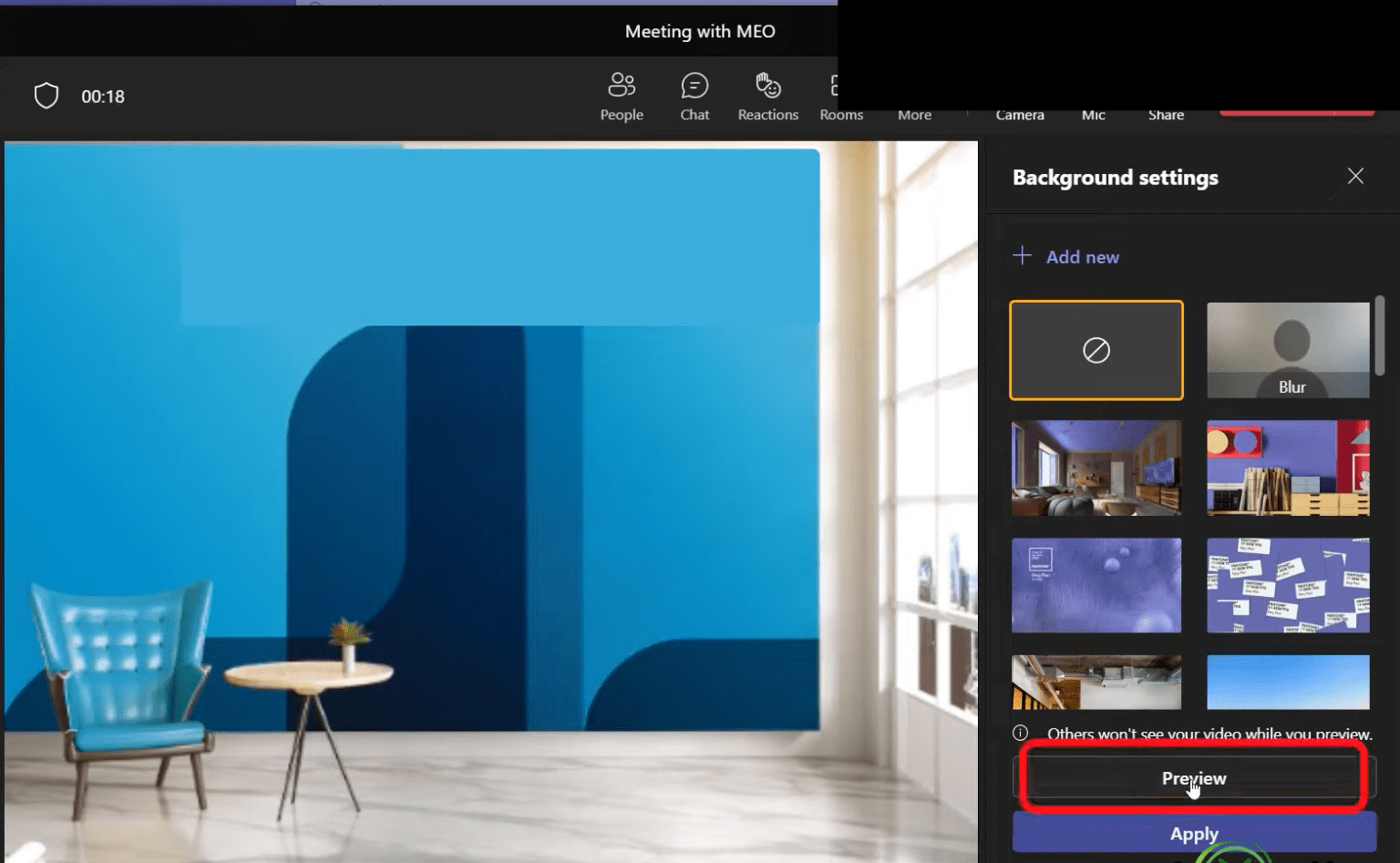The image size is (1400, 863).
Task: Close the Background settings panel
Action: [1355, 176]
